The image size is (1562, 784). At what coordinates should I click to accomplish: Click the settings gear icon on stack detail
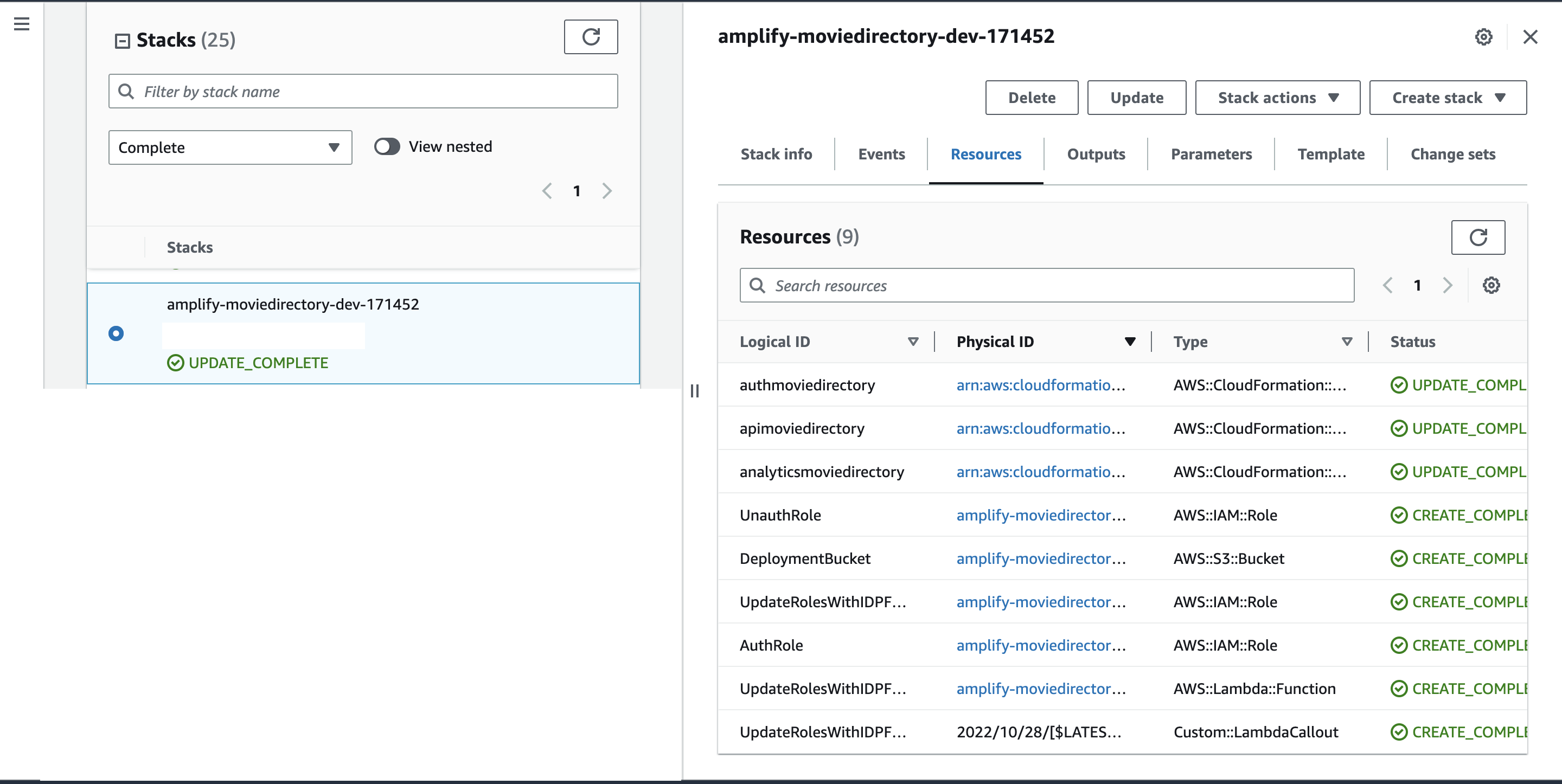pyautogui.click(x=1485, y=37)
